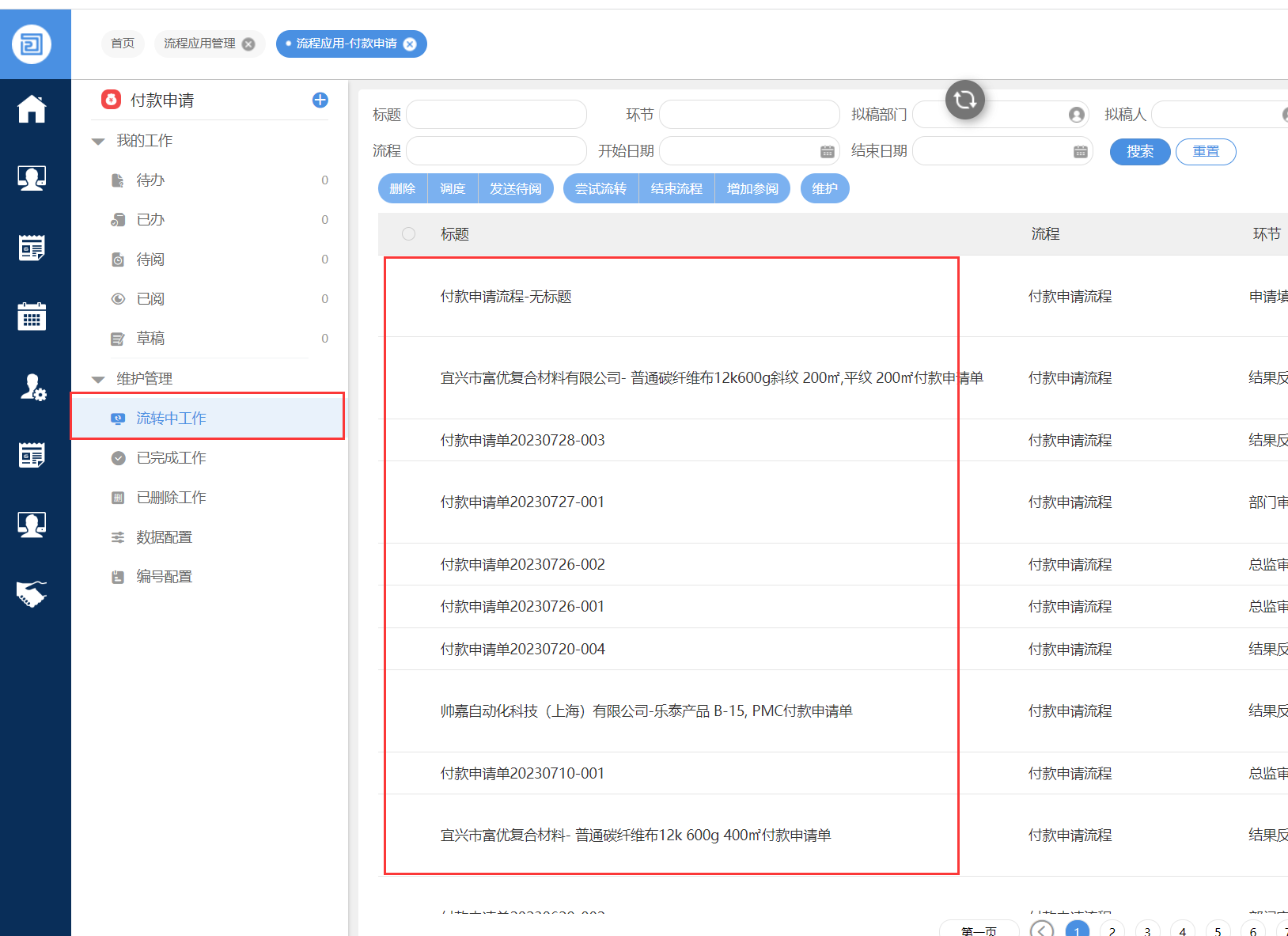This screenshot has height=936, width=1288.
Task: Go to page 2 in pagination
Action: click(1112, 931)
